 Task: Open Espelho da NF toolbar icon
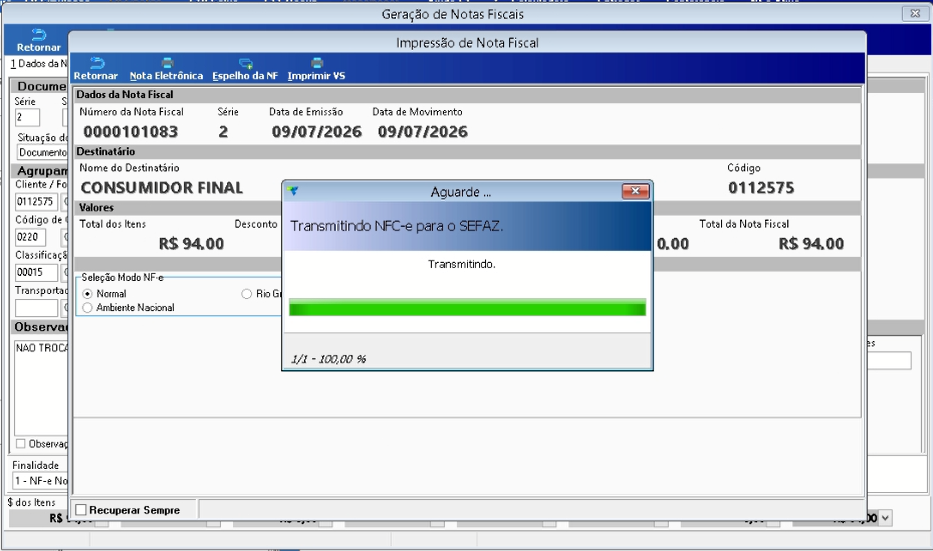click(x=246, y=63)
